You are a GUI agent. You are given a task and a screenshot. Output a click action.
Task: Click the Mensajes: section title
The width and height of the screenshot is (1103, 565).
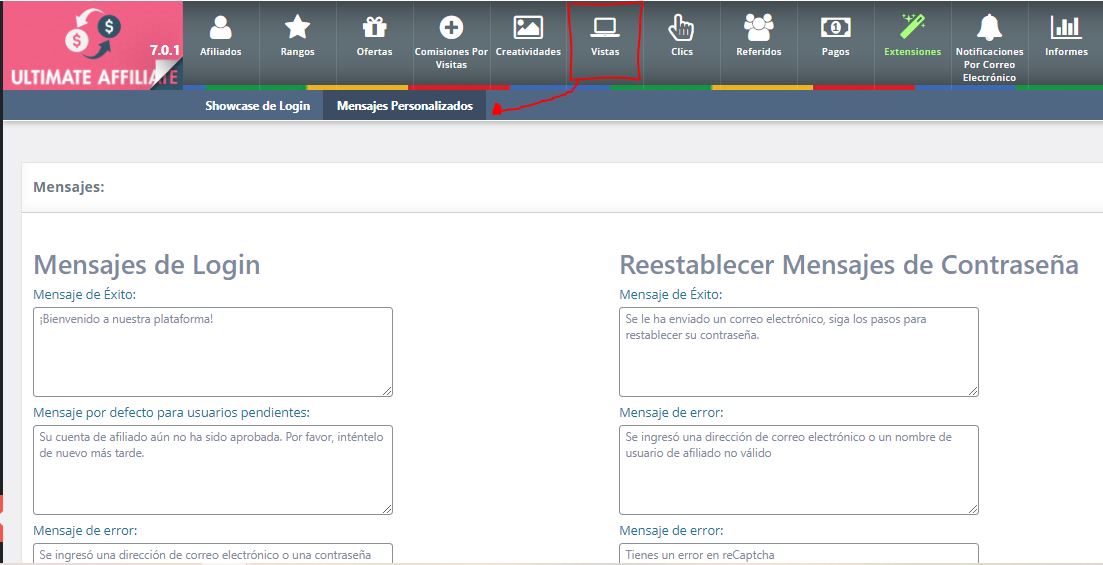(69, 187)
